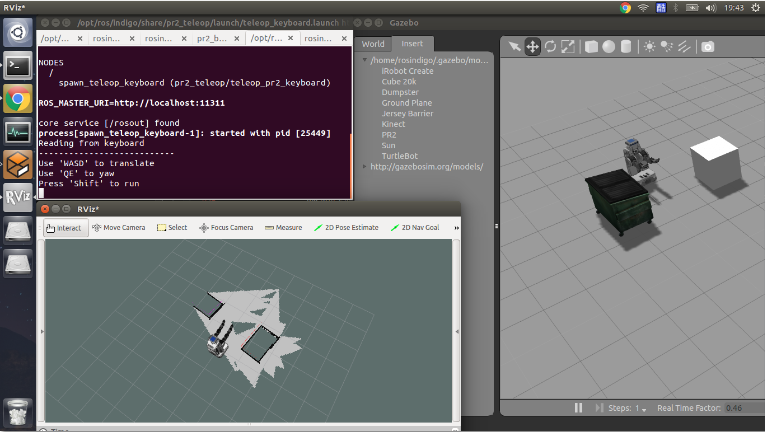Add a spot light in Gazebo
Image resolution: width=765 pixels, height=432 pixels.
click(666, 46)
